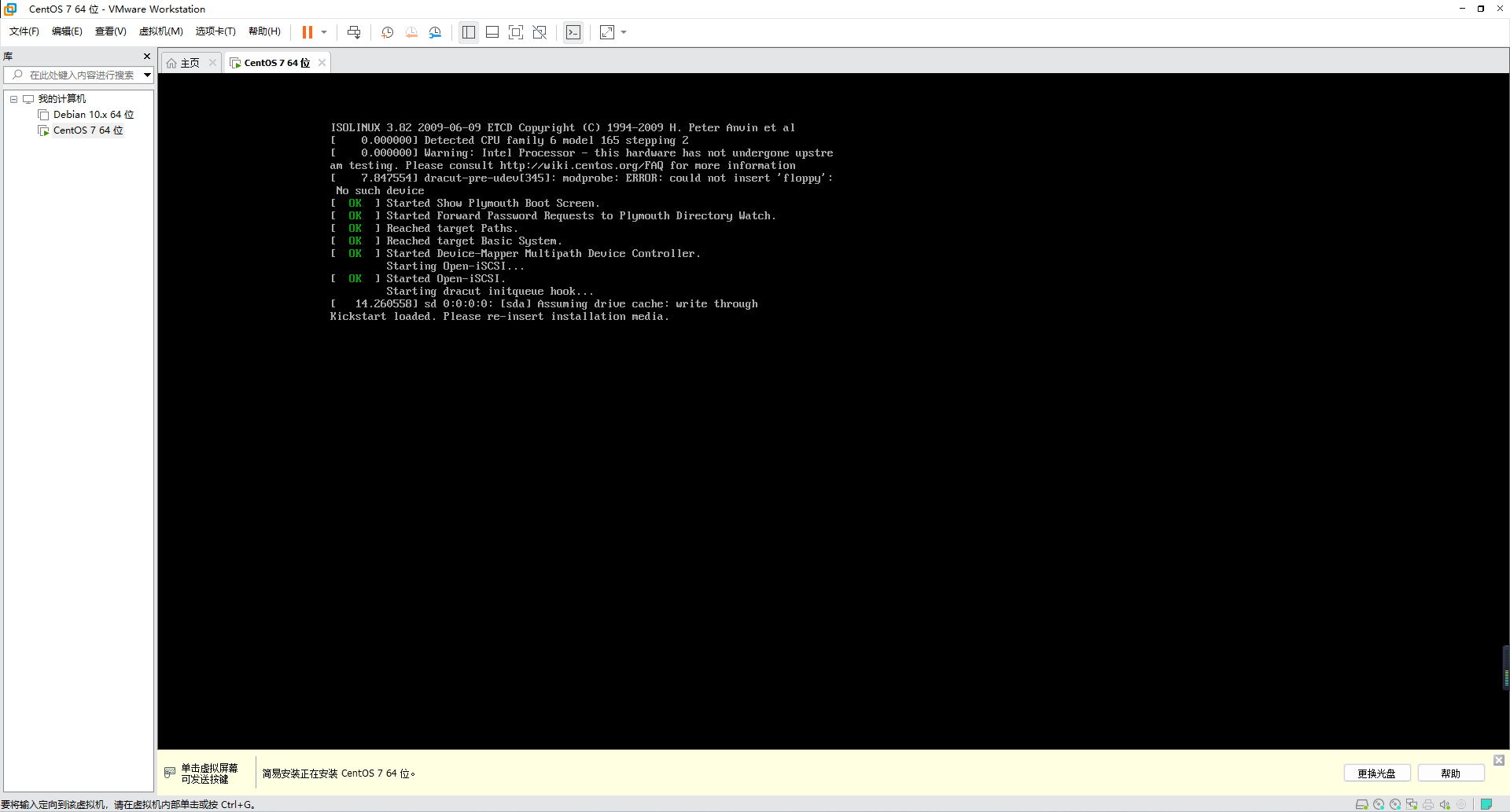Image resolution: width=1510 pixels, height=812 pixels.
Task: Close the library panel
Action: click(x=146, y=56)
